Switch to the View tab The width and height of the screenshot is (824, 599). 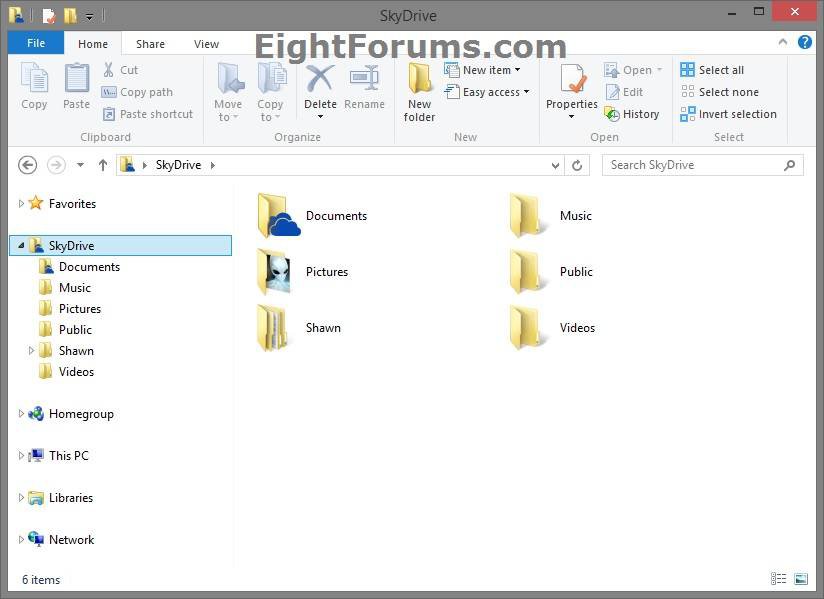[x=206, y=43]
